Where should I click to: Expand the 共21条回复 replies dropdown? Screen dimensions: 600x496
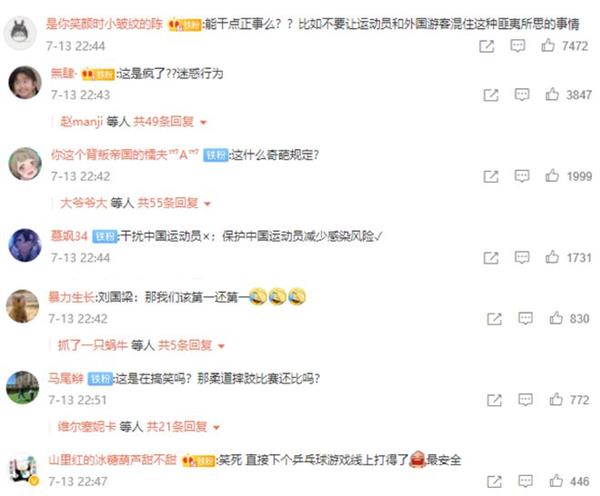(183, 426)
